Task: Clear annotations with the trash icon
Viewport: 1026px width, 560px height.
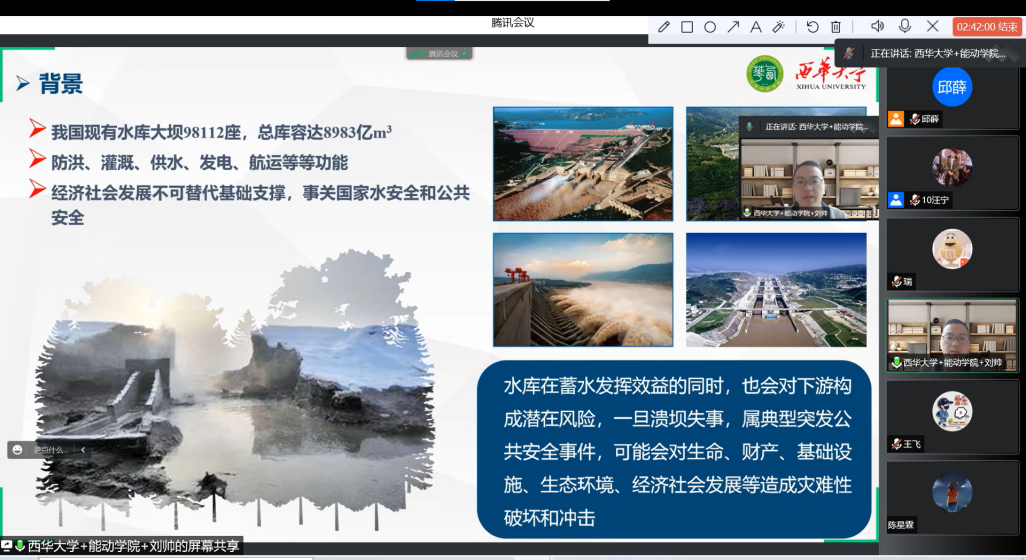Action: (x=836, y=27)
